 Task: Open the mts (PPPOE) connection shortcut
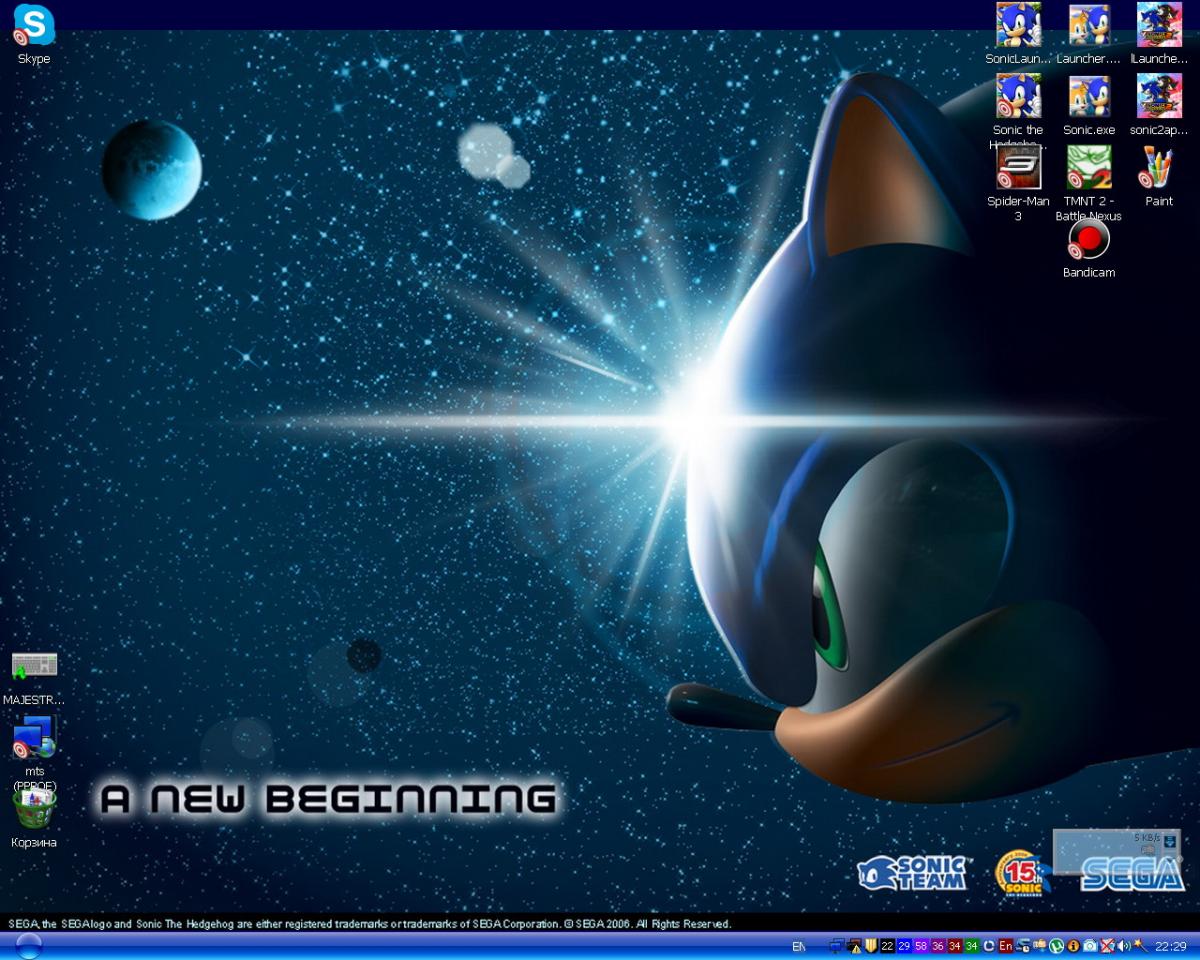coord(34,738)
